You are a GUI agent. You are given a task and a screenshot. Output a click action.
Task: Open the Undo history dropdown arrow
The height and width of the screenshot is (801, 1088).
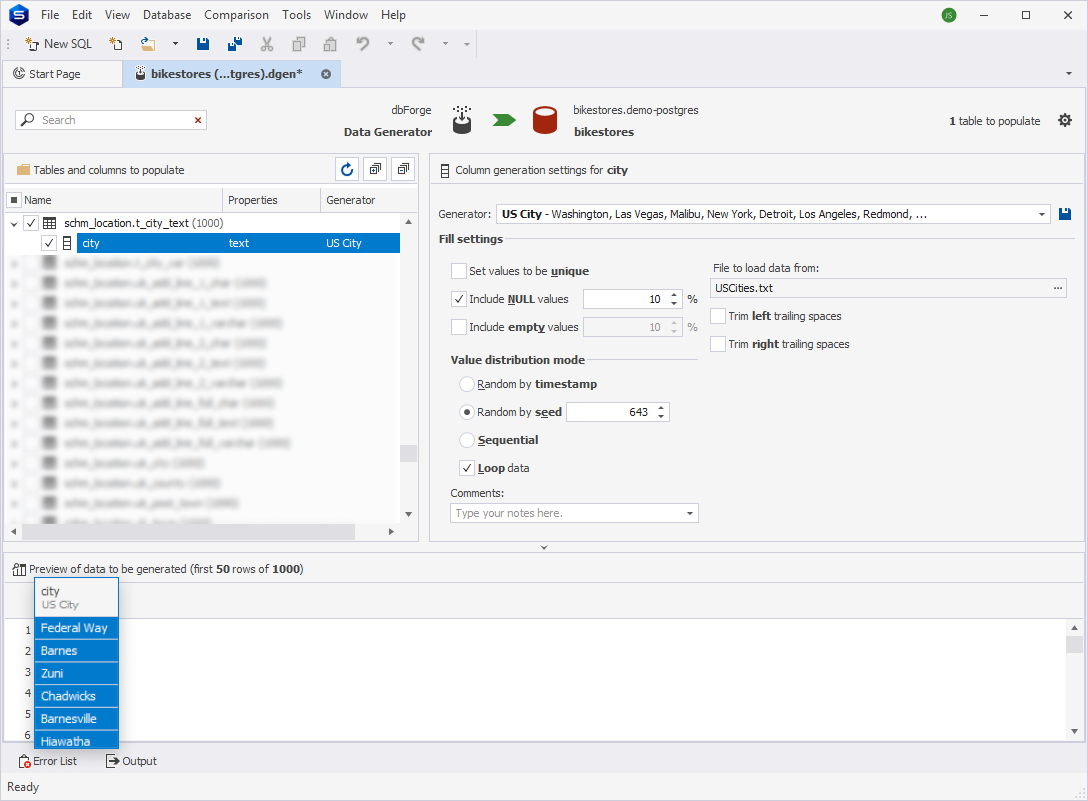pos(390,44)
